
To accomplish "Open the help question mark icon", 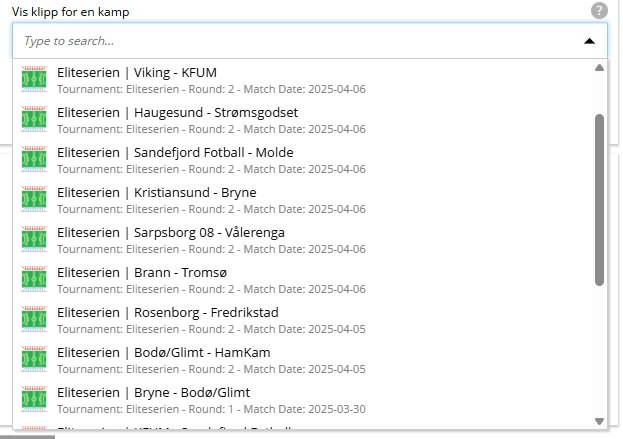I will (599, 10).
